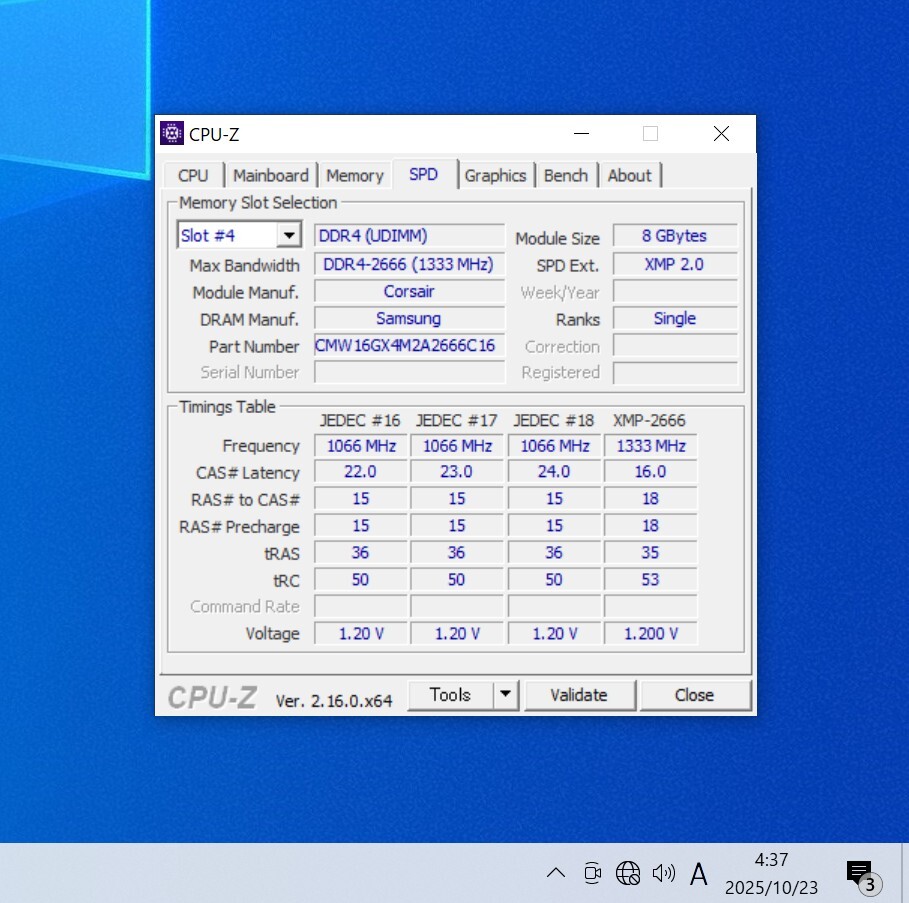Screen dimensions: 909x903
Task: Expand the Slot #4 dropdown arrow
Action: point(288,236)
